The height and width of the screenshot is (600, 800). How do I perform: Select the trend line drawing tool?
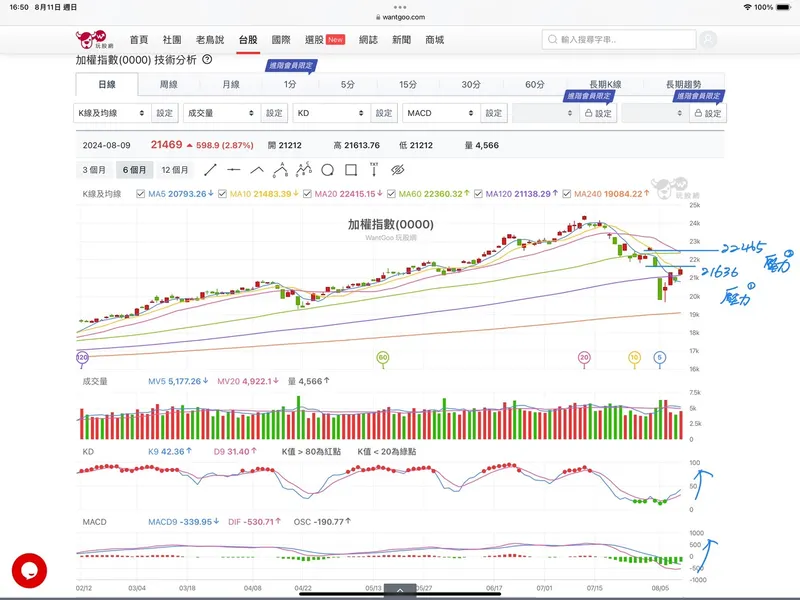click(x=210, y=170)
